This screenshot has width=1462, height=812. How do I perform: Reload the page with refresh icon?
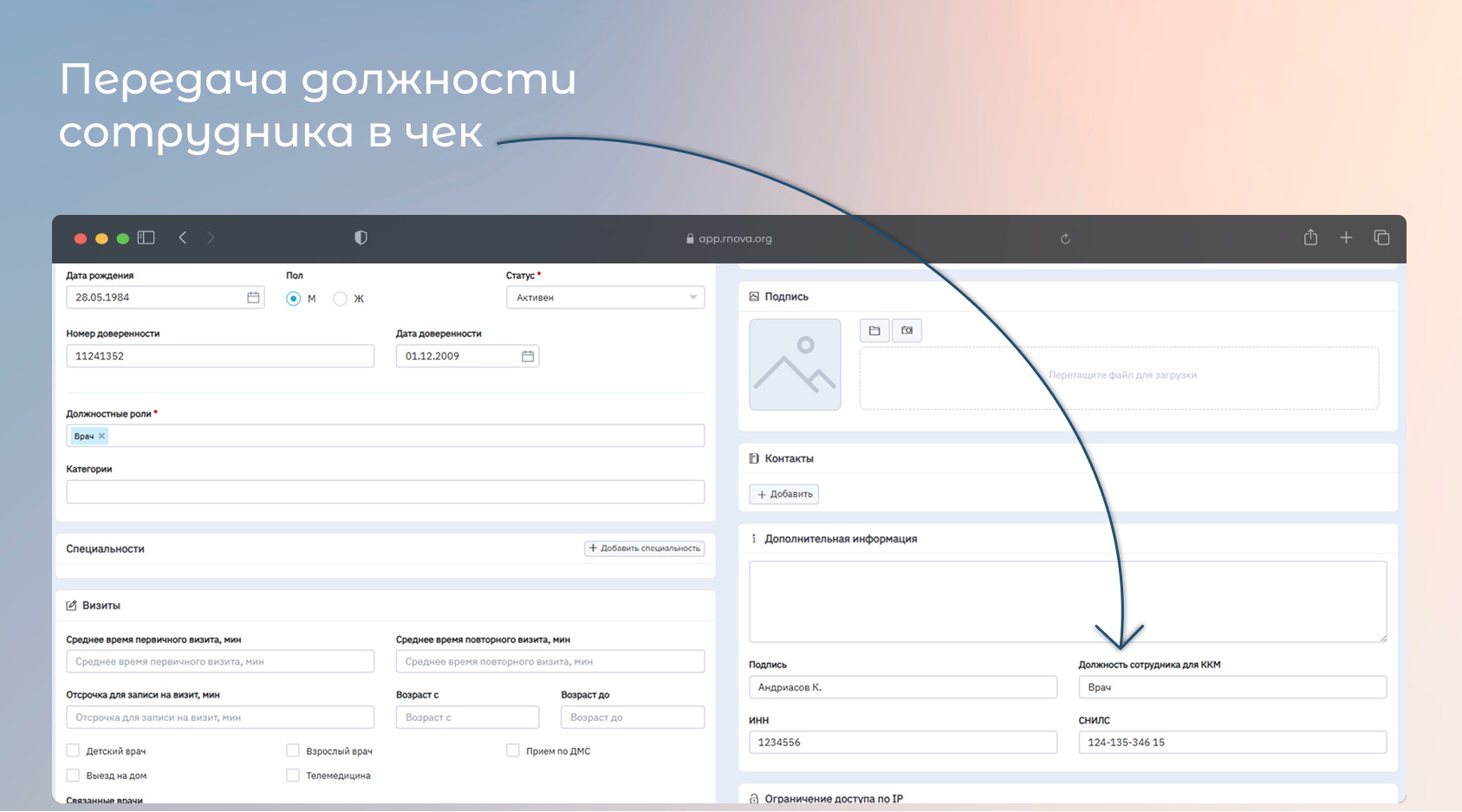coord(1065,238)
